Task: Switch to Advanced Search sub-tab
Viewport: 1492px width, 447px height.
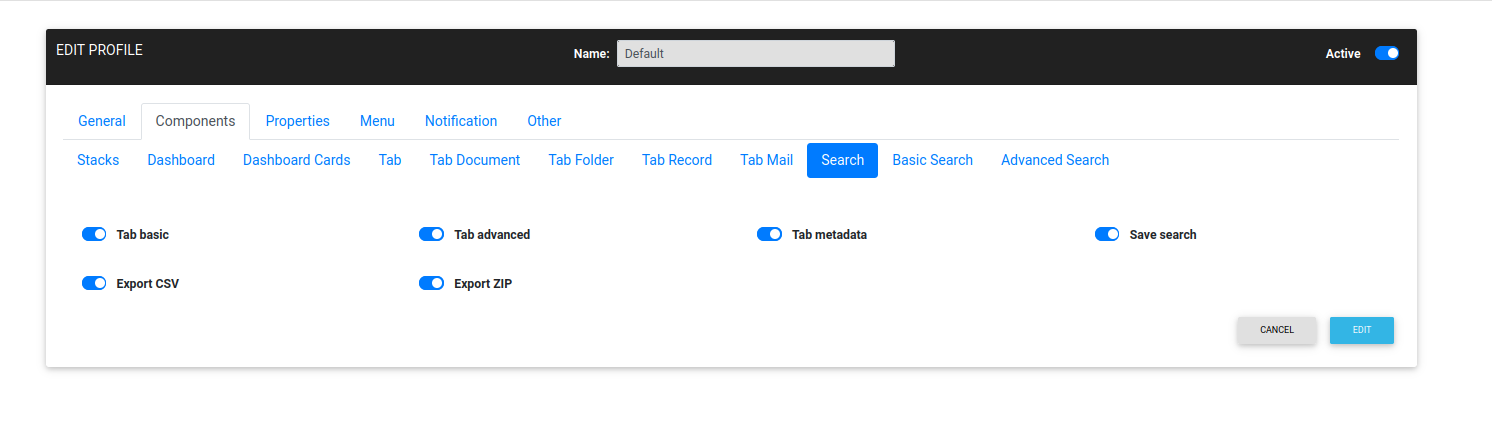Action: point(1055,160)
